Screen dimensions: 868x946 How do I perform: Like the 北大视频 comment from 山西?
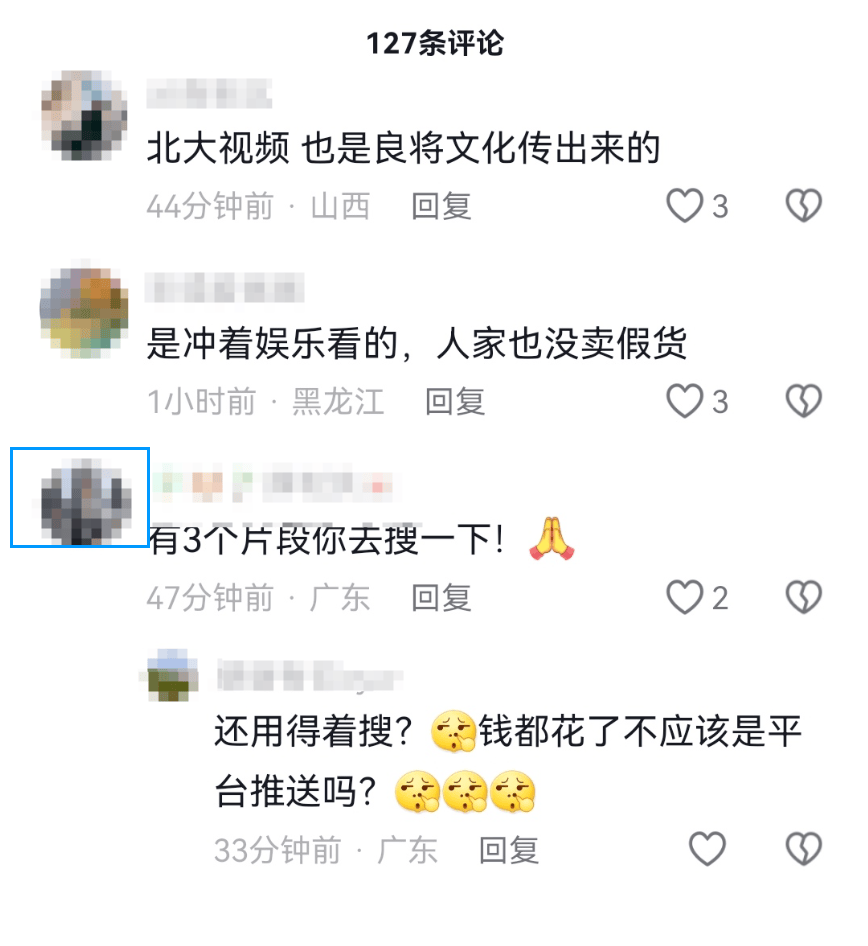click(x=685, y=206)
